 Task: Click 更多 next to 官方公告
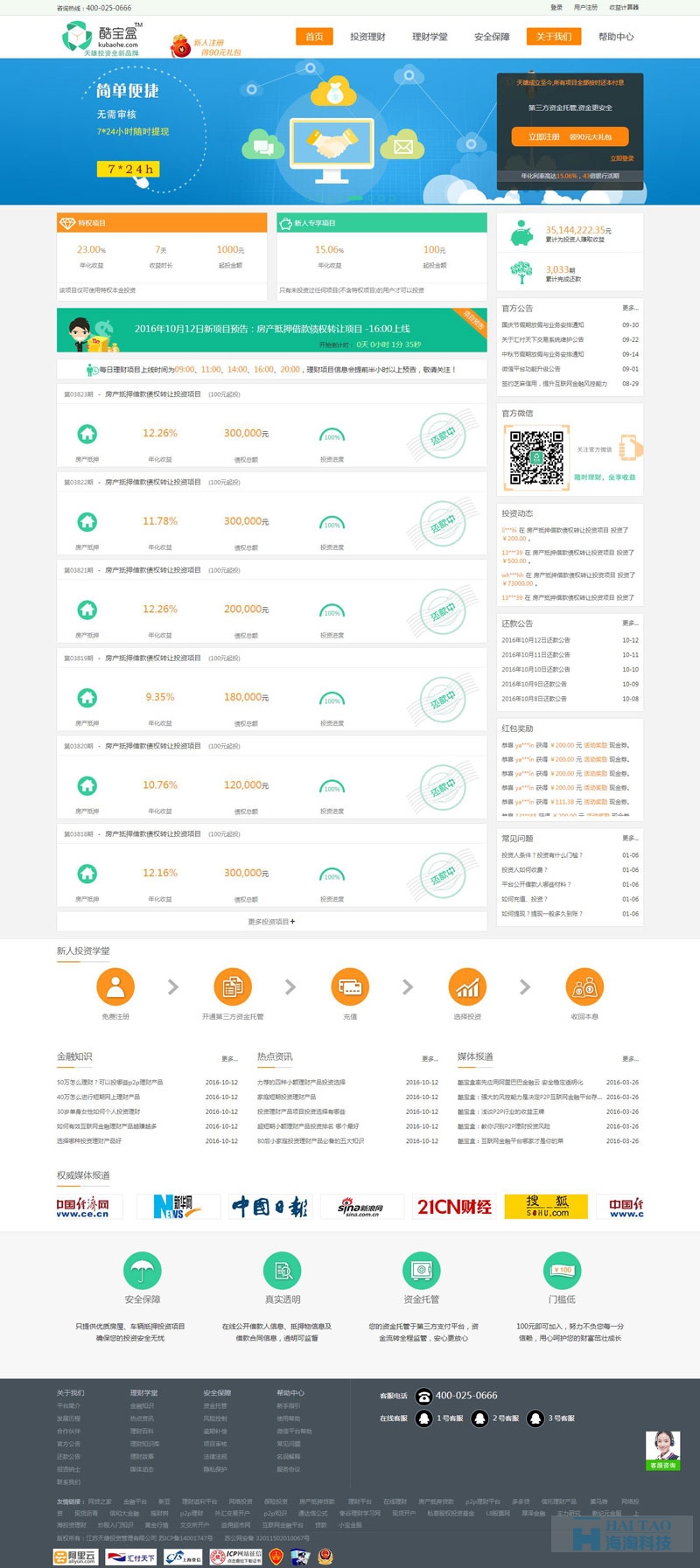[630, 308]
